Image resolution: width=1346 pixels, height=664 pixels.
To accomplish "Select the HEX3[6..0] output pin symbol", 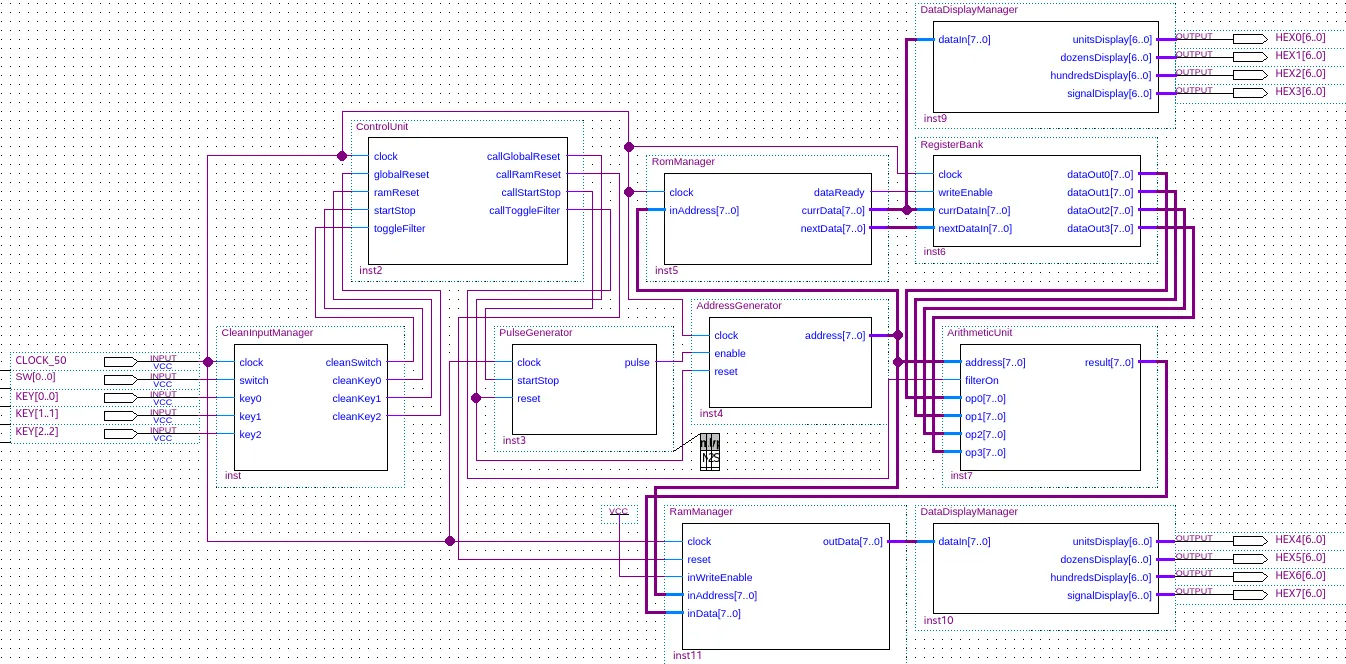I will click(1250, 92).
